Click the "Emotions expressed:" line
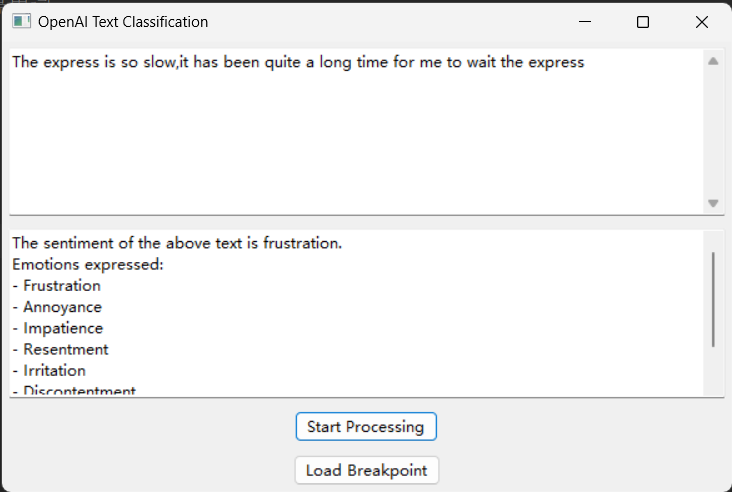 [88, 265]
